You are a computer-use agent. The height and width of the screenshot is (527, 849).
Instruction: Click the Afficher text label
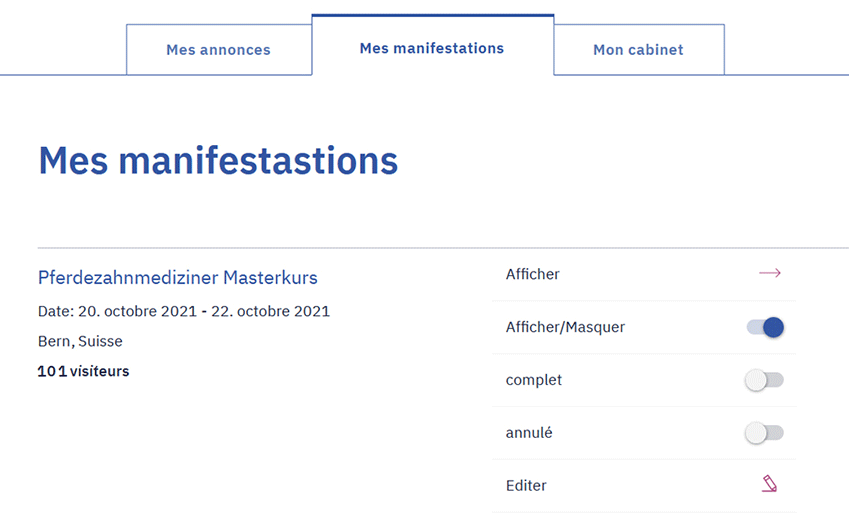coord(533,274)
